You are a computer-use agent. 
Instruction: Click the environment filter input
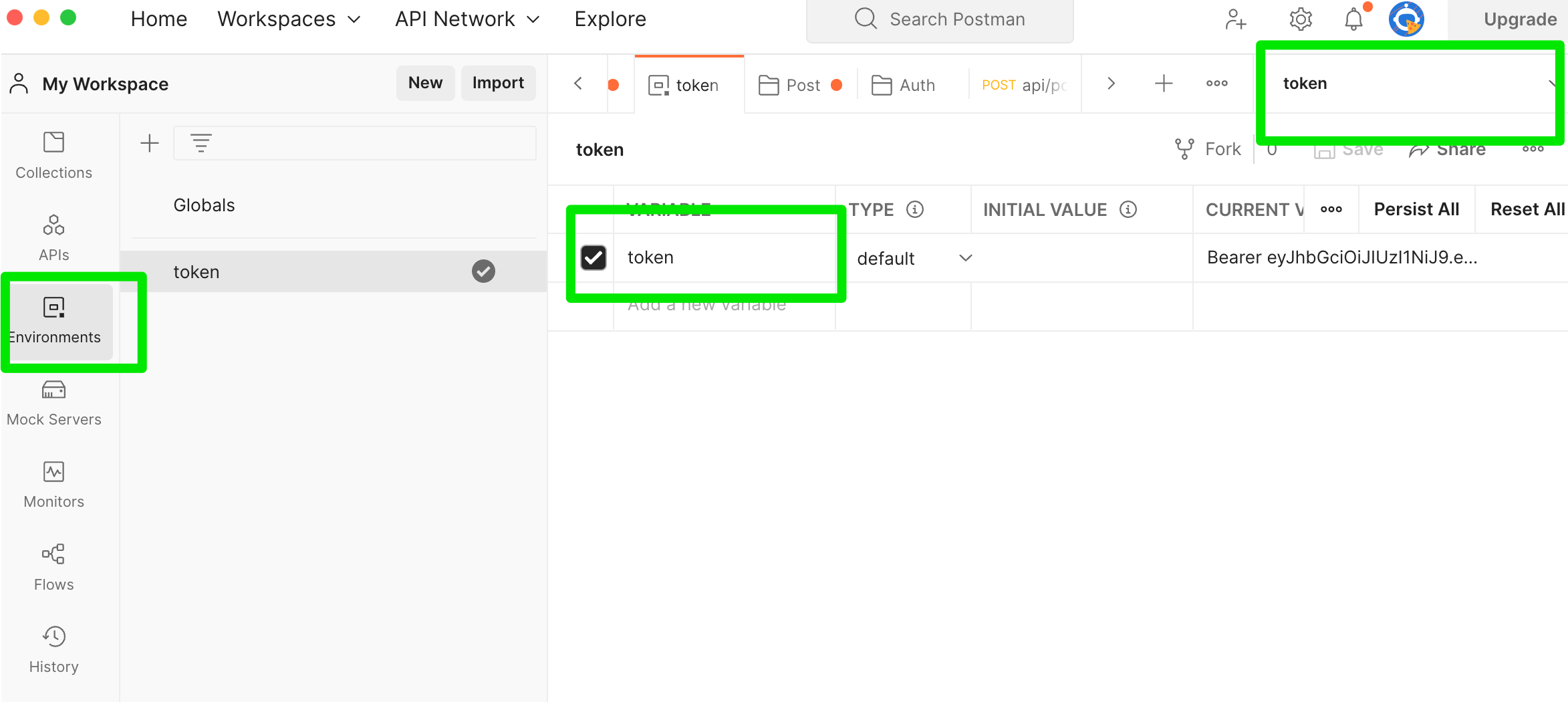355,143
